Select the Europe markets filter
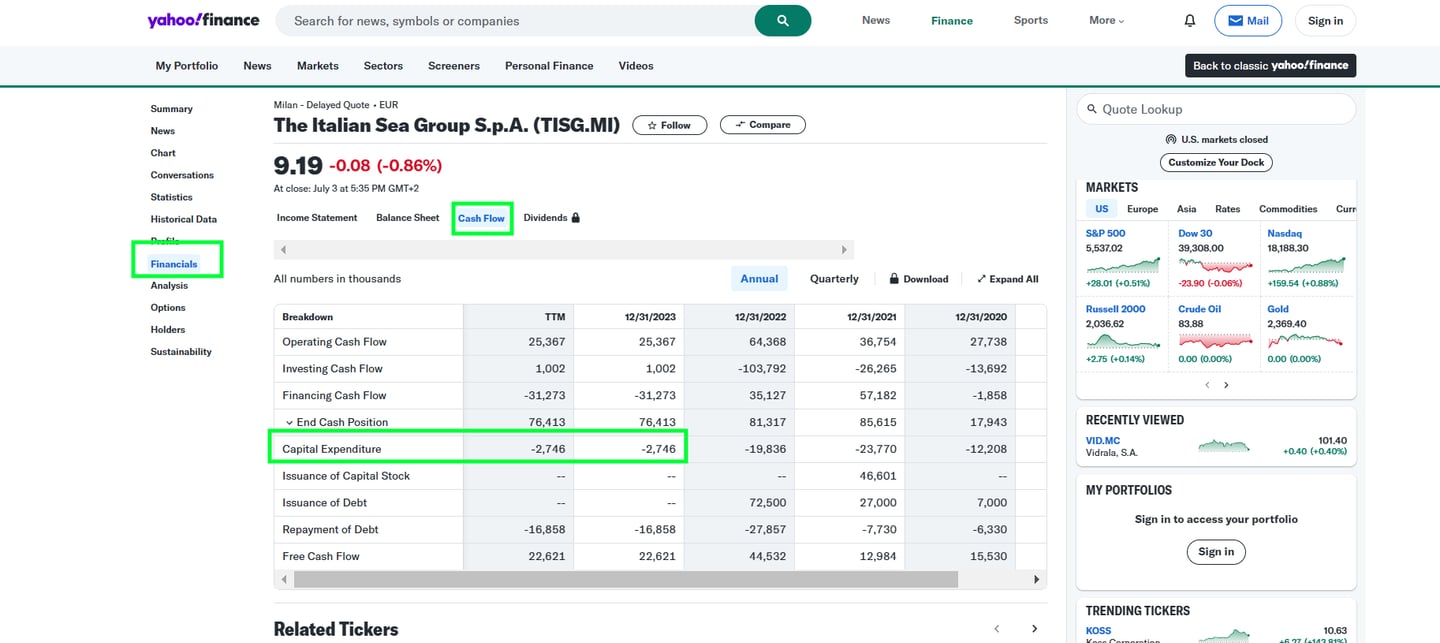 (1142, 209)
